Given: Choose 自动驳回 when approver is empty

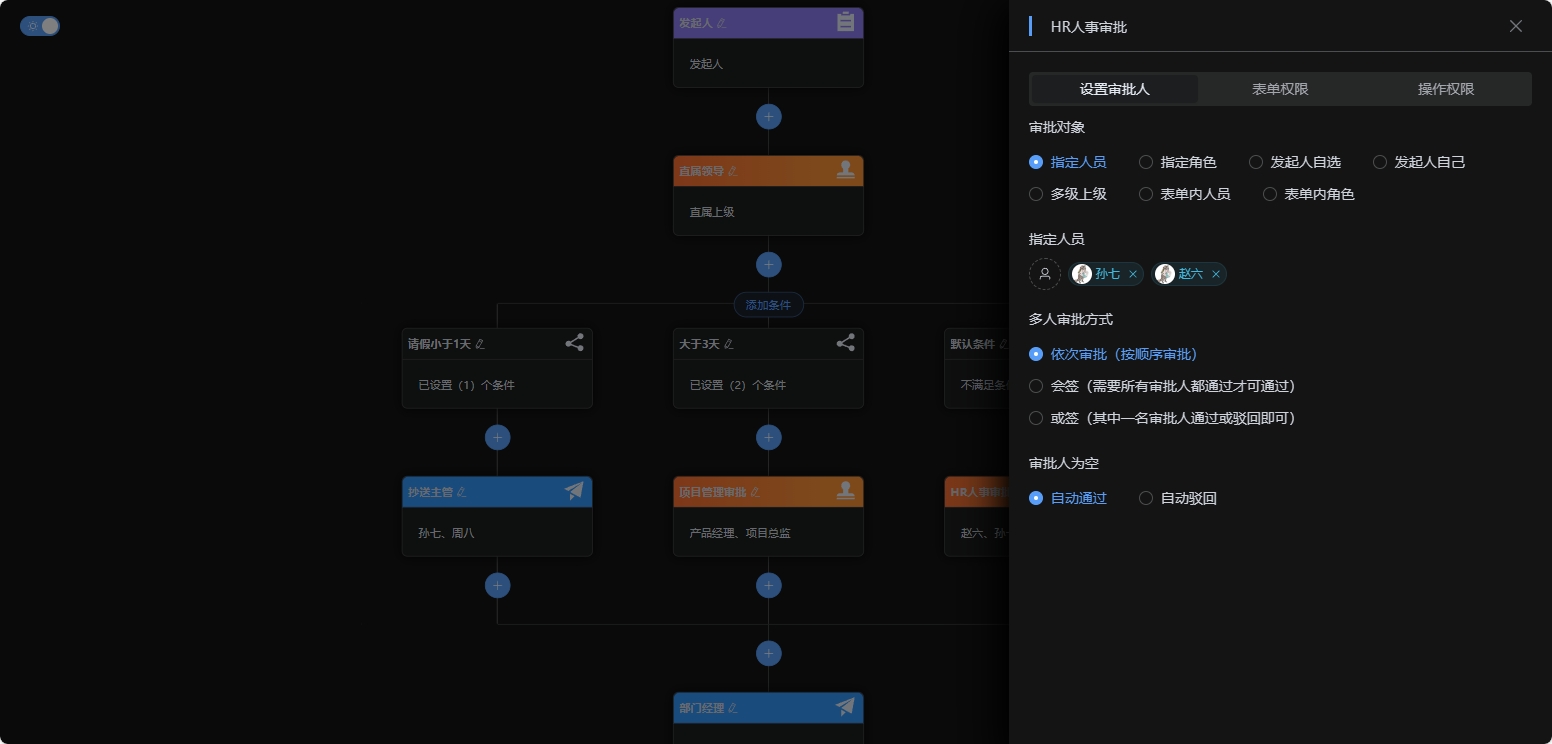Looking at the screenshot, I should [1146, 498].
